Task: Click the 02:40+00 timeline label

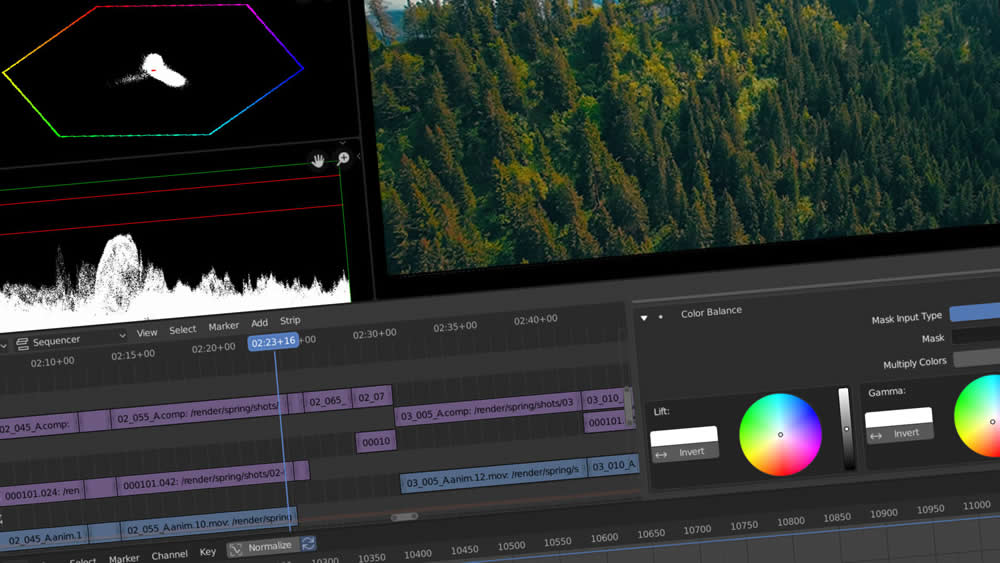Action: coord(536,319)
